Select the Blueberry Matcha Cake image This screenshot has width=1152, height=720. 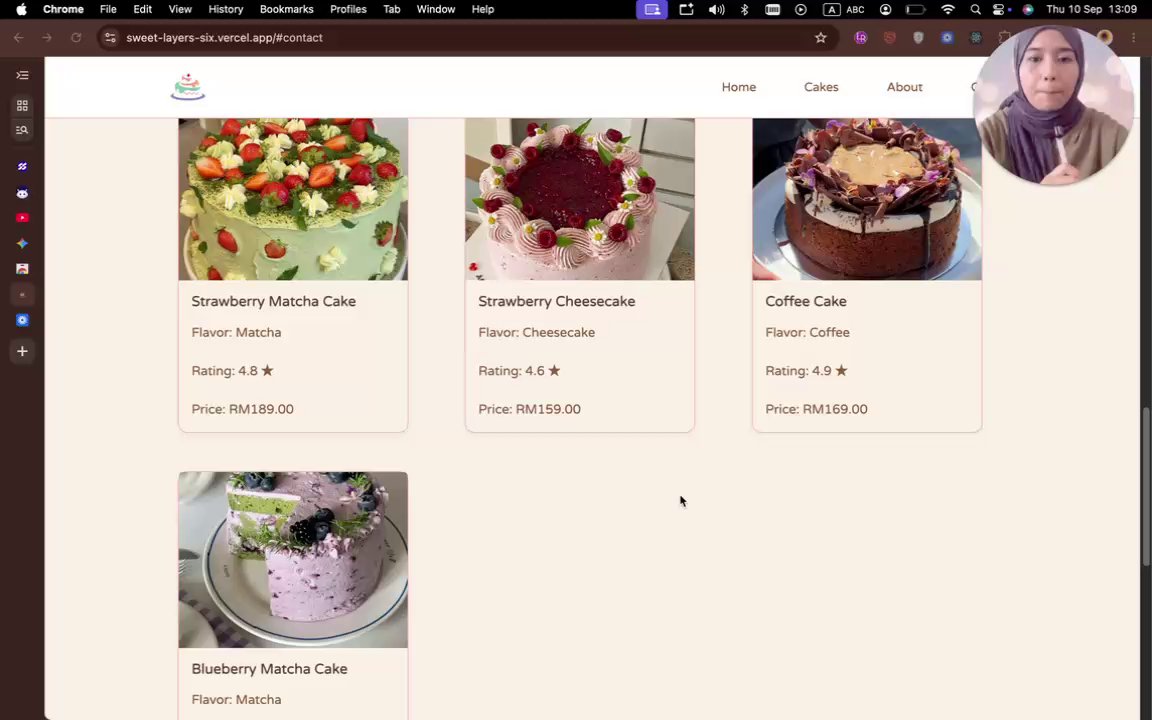[293, 560]
